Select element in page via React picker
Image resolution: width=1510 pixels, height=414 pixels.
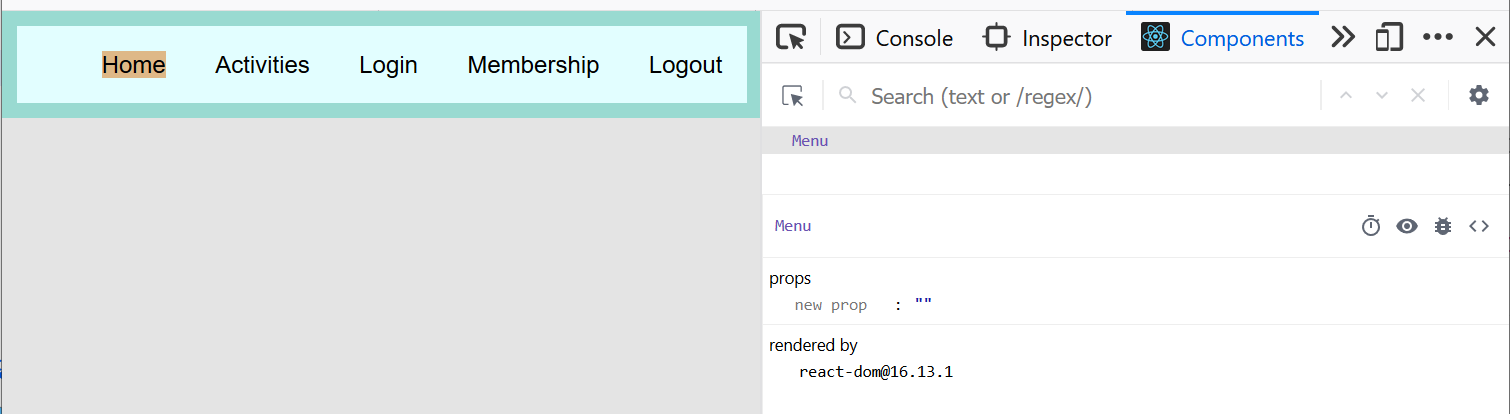point(793,96)
